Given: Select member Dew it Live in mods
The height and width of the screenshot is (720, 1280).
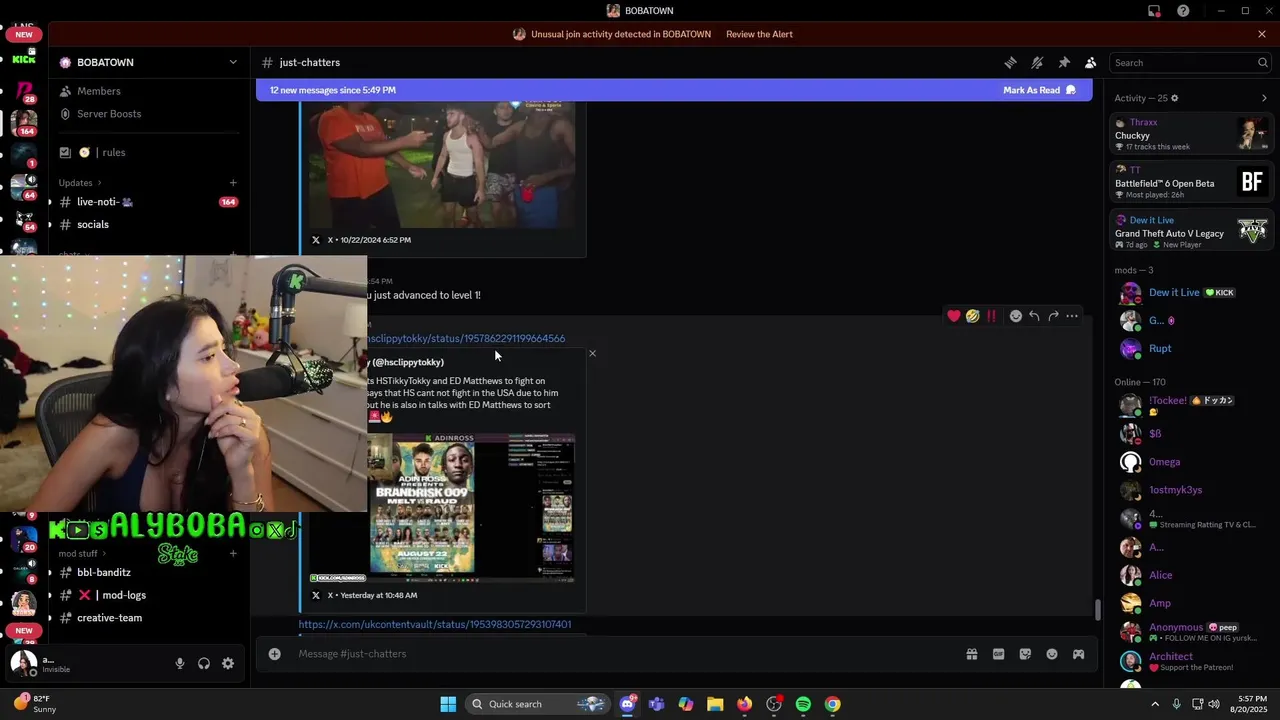Looking at the screenshot, I should (x=1192, y=293).
